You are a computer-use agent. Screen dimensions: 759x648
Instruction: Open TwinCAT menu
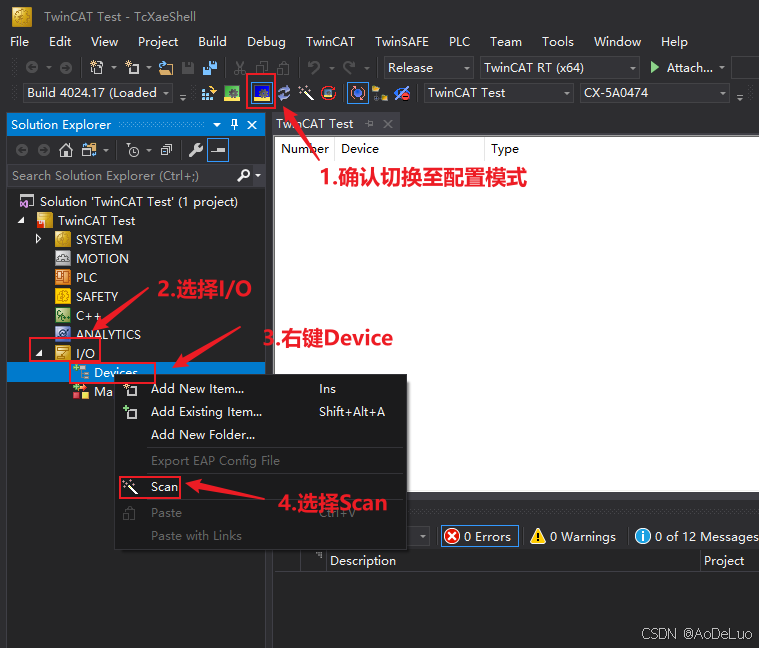tap(330, 42)
